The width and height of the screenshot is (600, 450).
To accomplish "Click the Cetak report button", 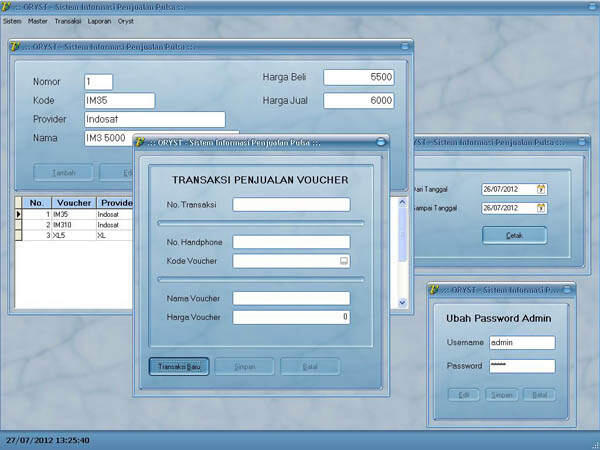I will click(514, 235).
